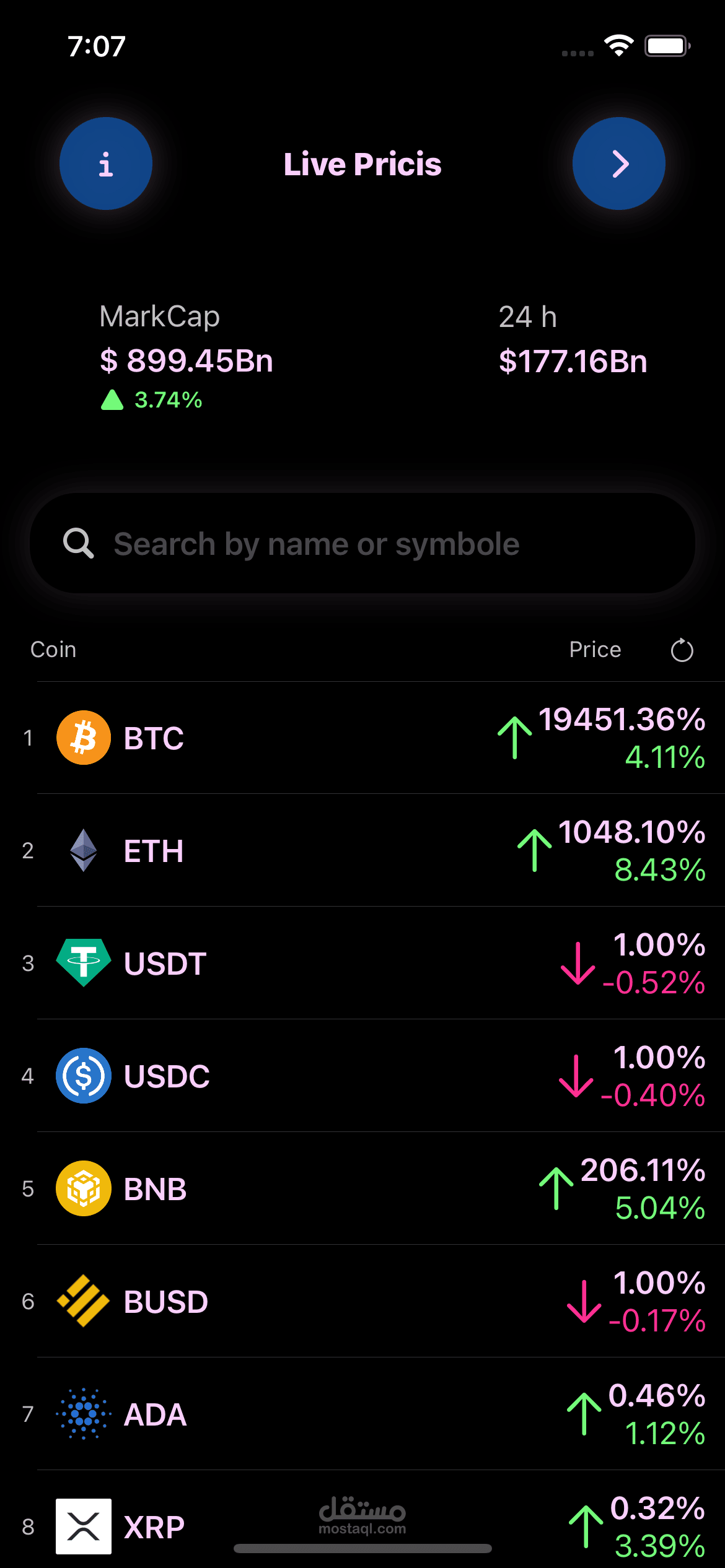Image resolution: width=725 pixels, height=1568 pixels.
Task: Tap the BUSD coin logo
Action: tap(84, 1301)
